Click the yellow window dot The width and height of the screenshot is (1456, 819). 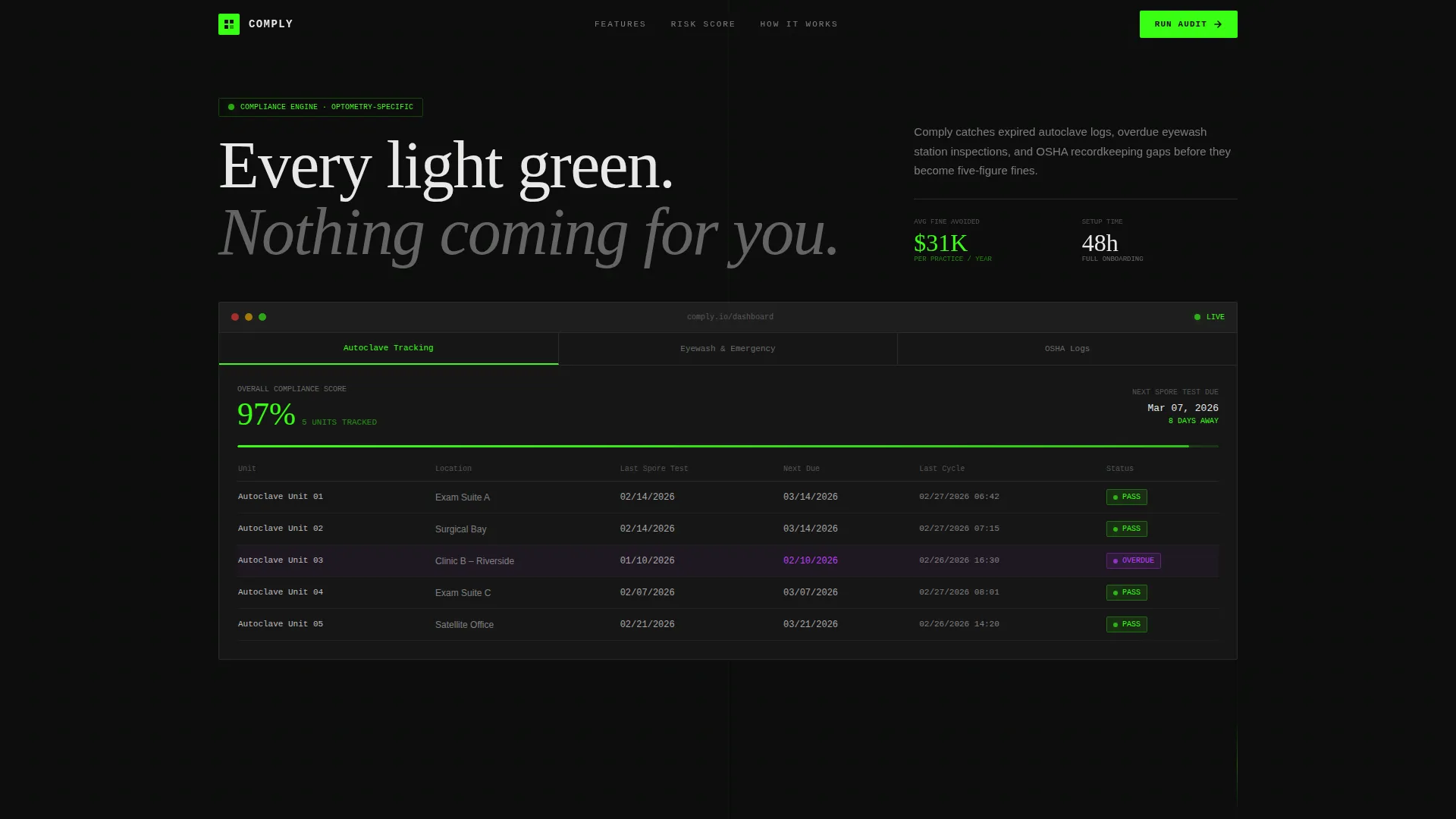(249, 317)
